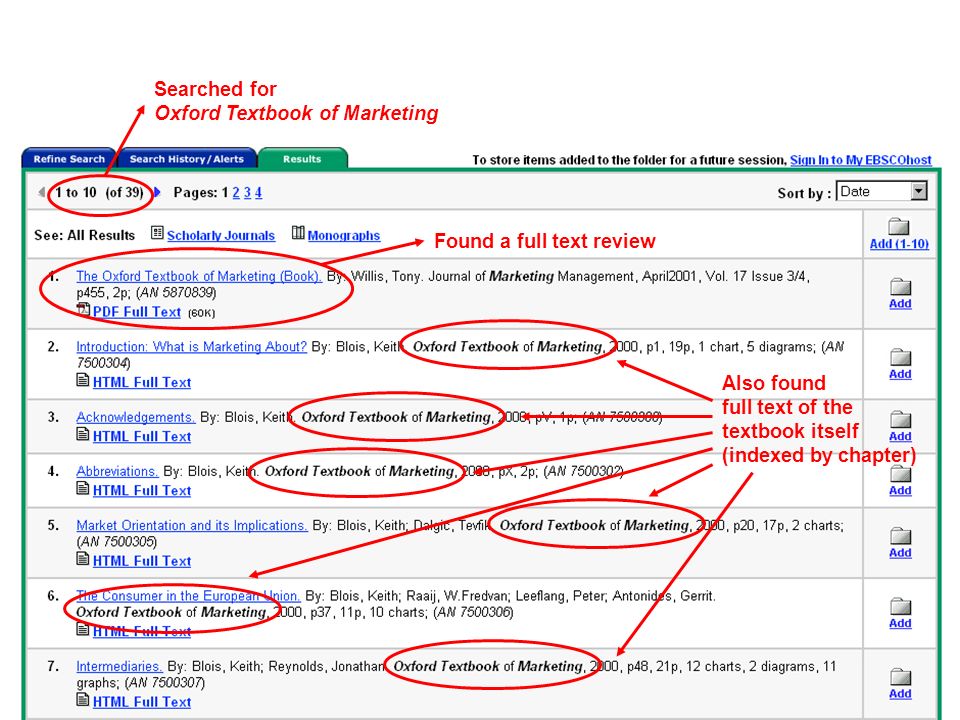
Task: Click Add link for result 1
Action: pos(901,304)
